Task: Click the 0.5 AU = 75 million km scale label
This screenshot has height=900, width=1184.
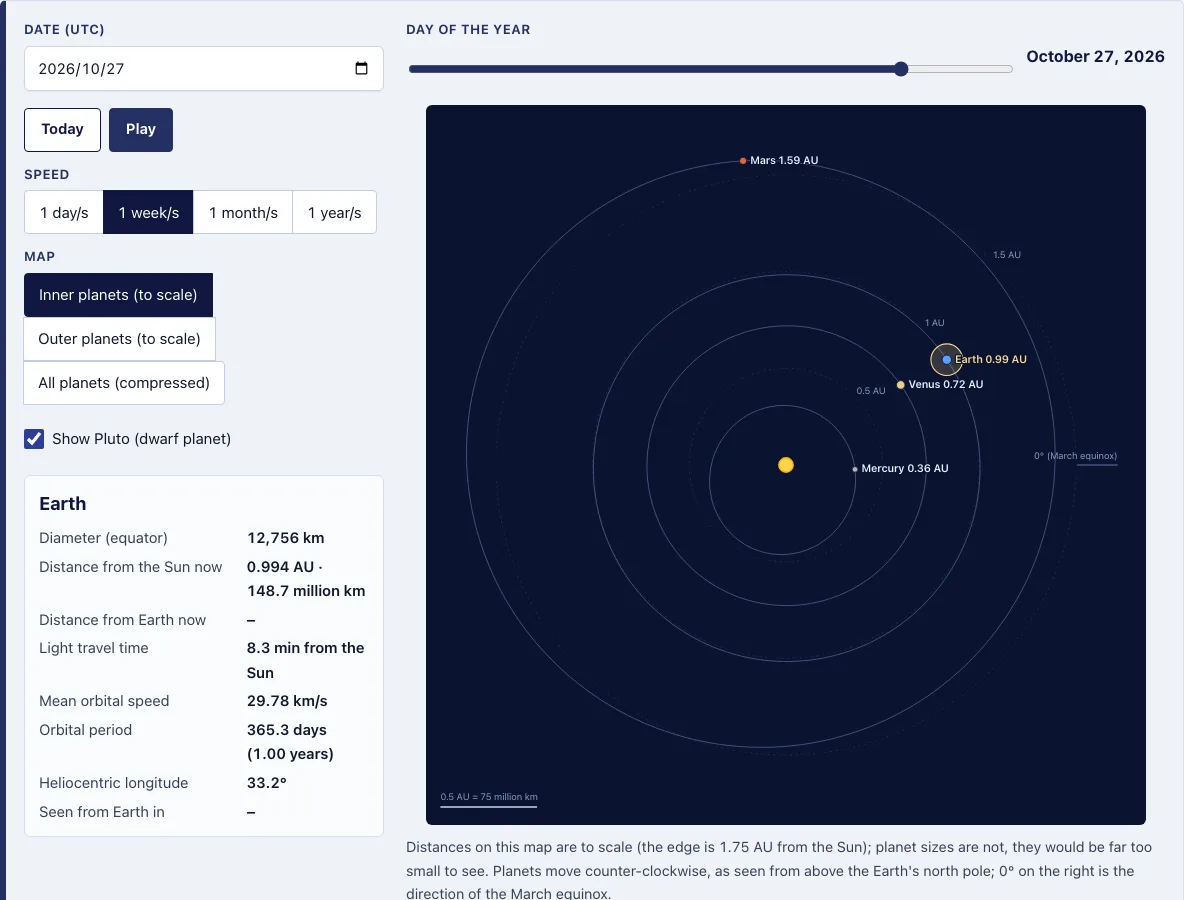Action: [489, 797]
